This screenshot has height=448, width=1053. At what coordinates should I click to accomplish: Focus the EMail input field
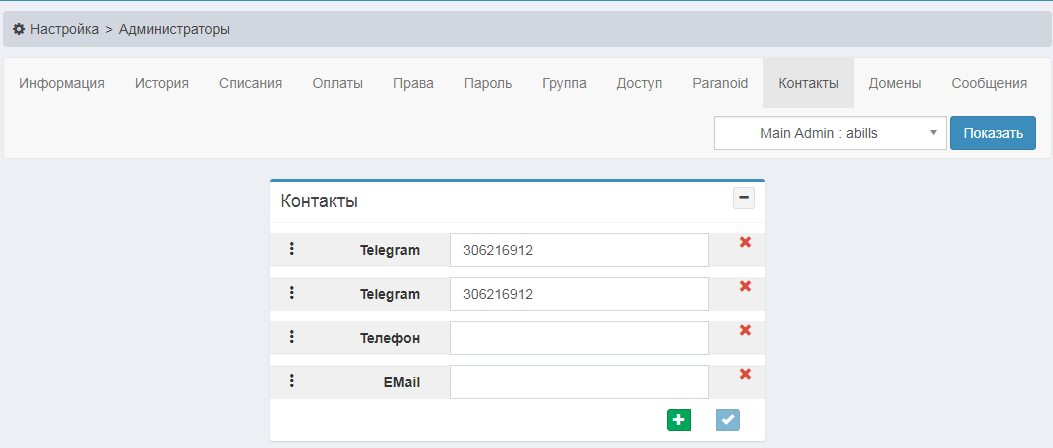point(579,382)
